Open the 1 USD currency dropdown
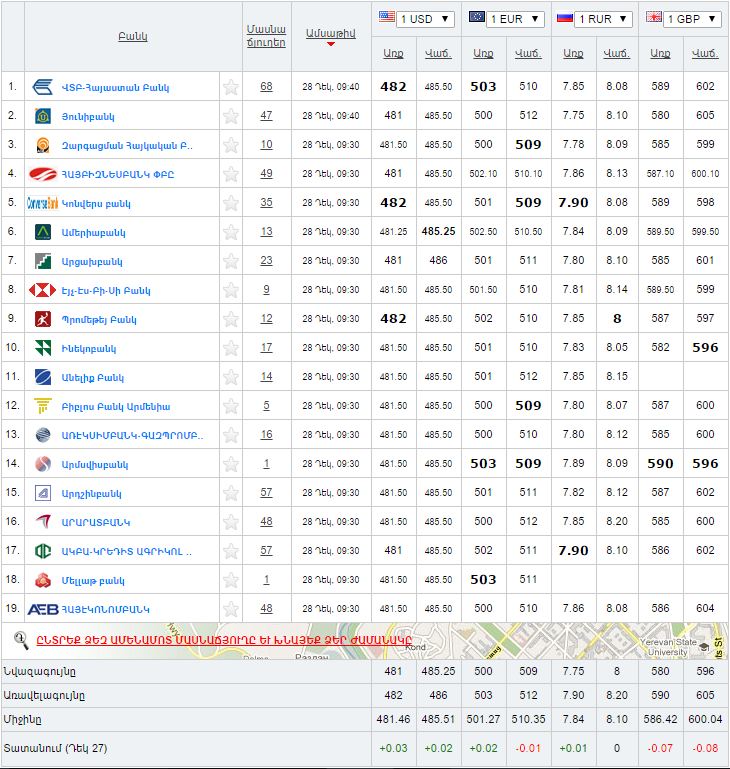730x769 pixels. point(416,19)
